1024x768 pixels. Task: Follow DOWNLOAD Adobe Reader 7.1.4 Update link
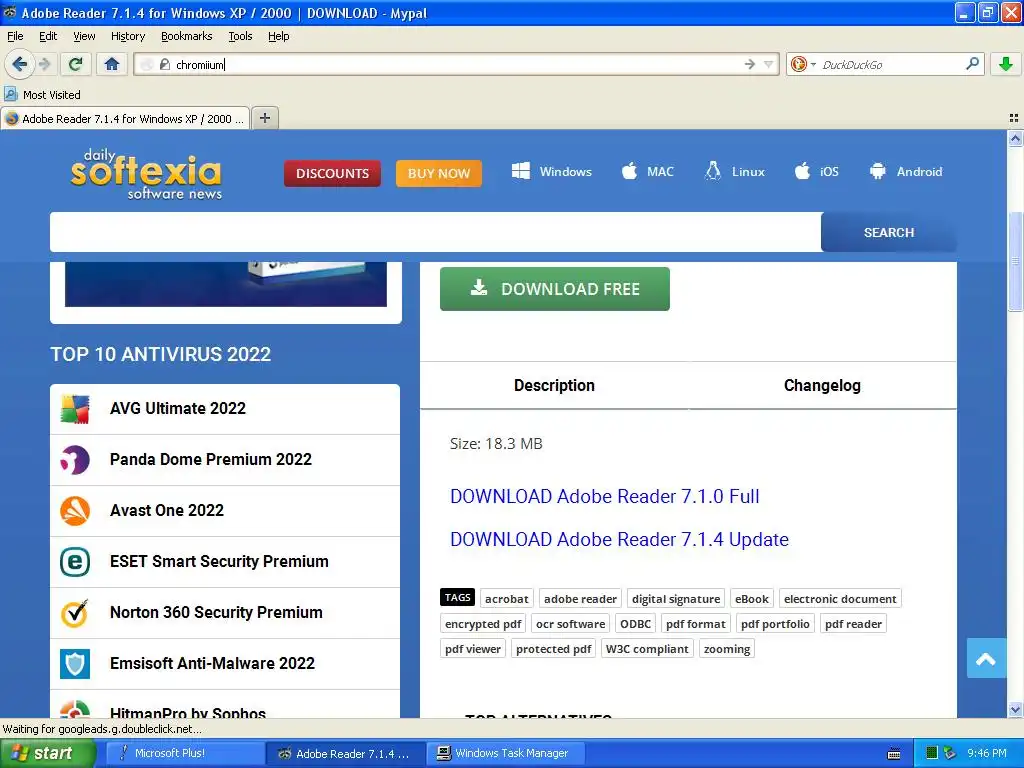click(619, 539)
